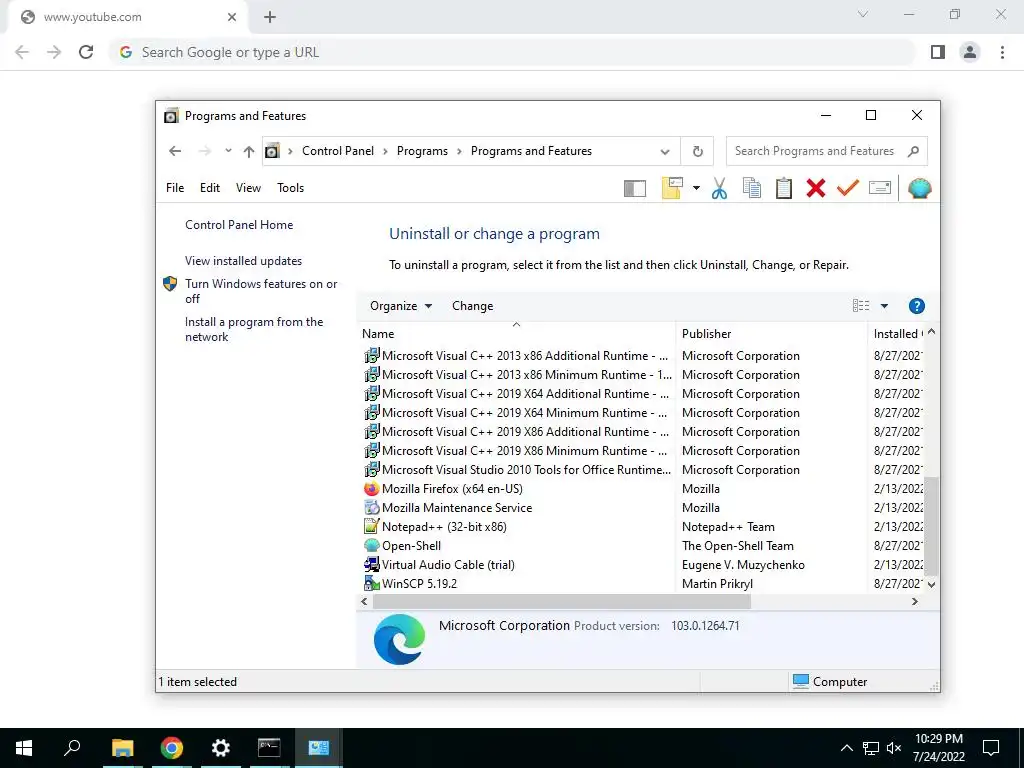
Task: Open View installed updates link
Action: pos(243,261)
